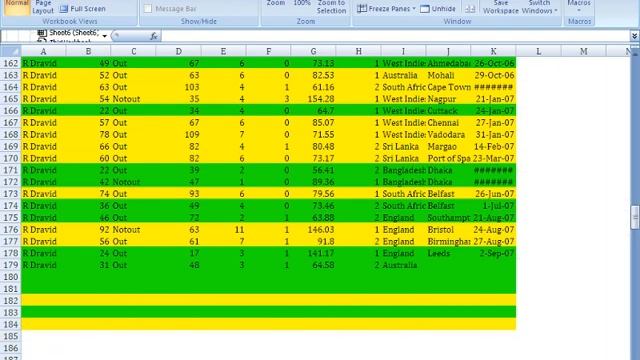Click Zoom to Selection
Screen dimensions: 640x360
pyautogui.click(x=331, y=7)
